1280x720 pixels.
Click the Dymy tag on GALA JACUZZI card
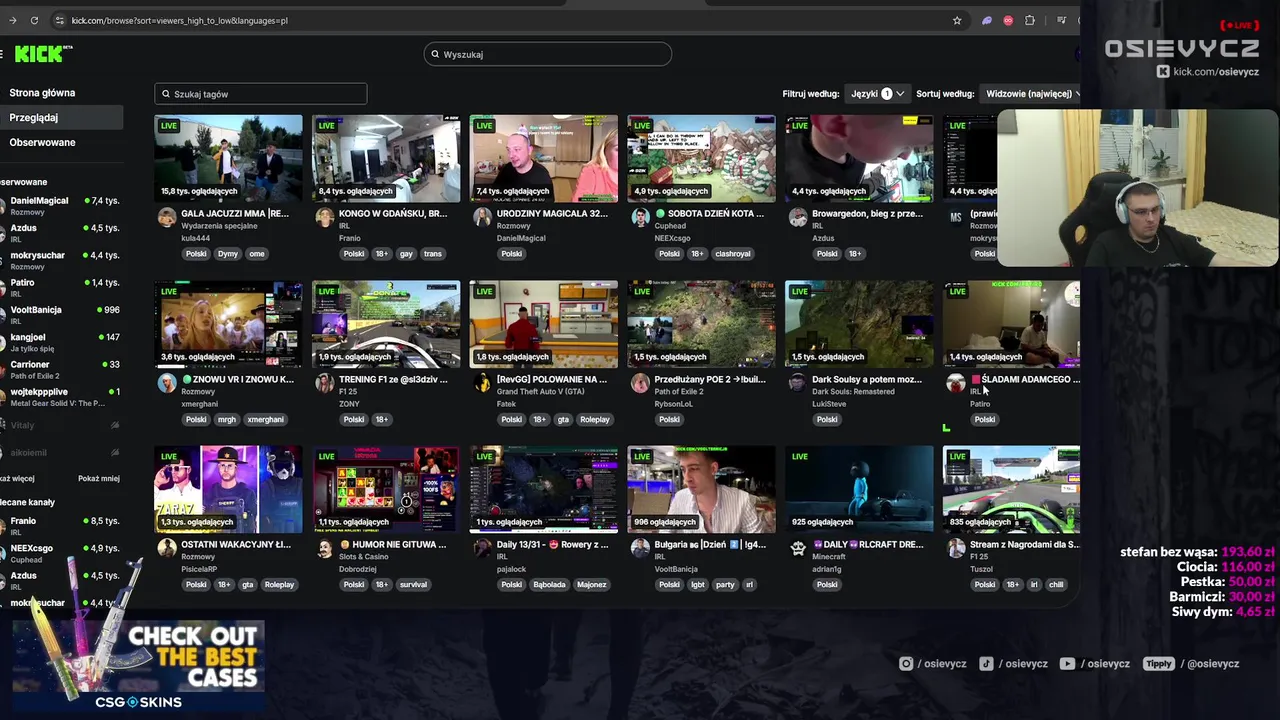pos(228,253)
